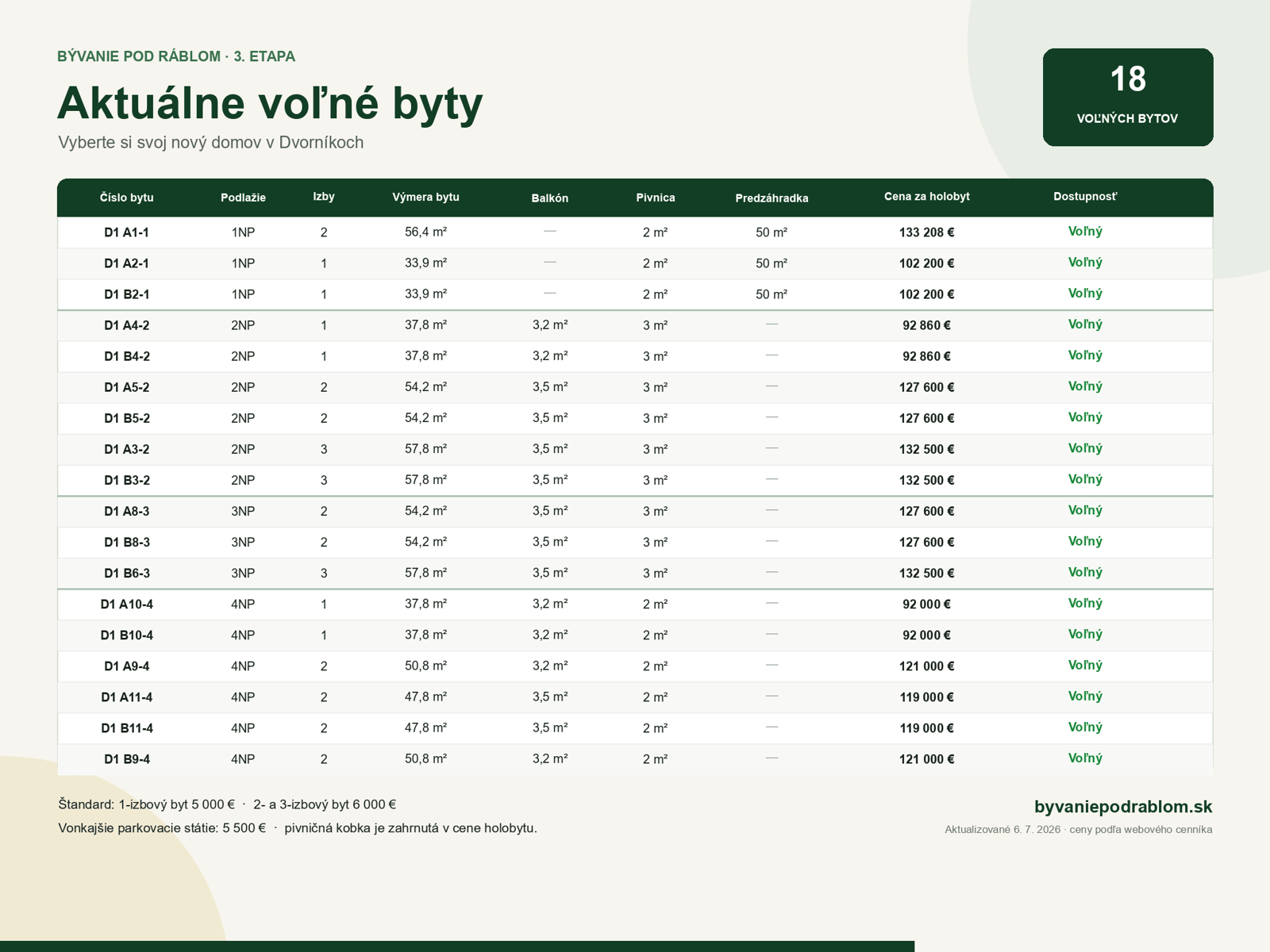The height and width of the screenshot is (952, 1270).
Task: Click the Číslo bytu column header
Action: [x=127, y=198]
